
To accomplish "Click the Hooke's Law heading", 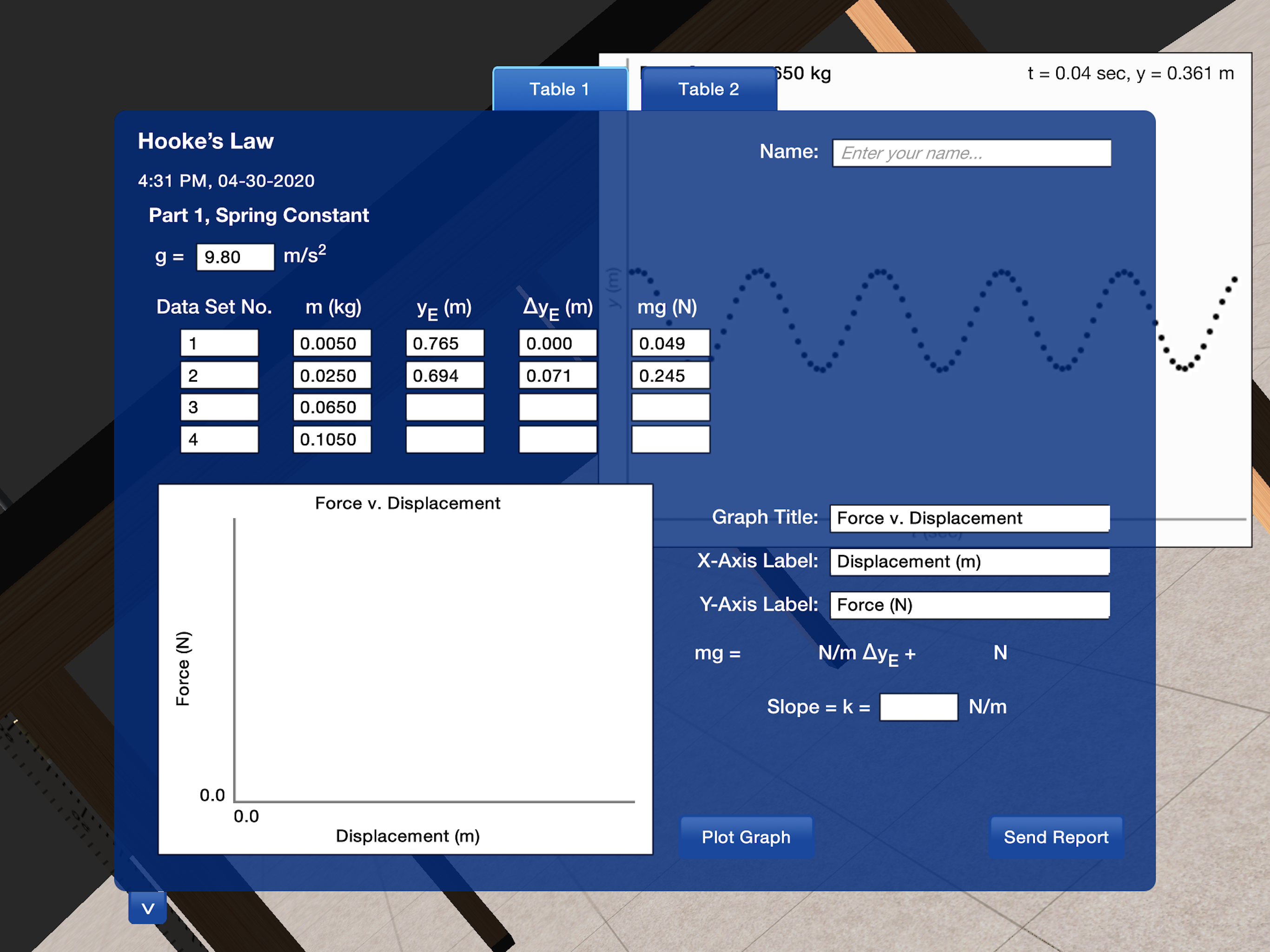I will [205, 141].
